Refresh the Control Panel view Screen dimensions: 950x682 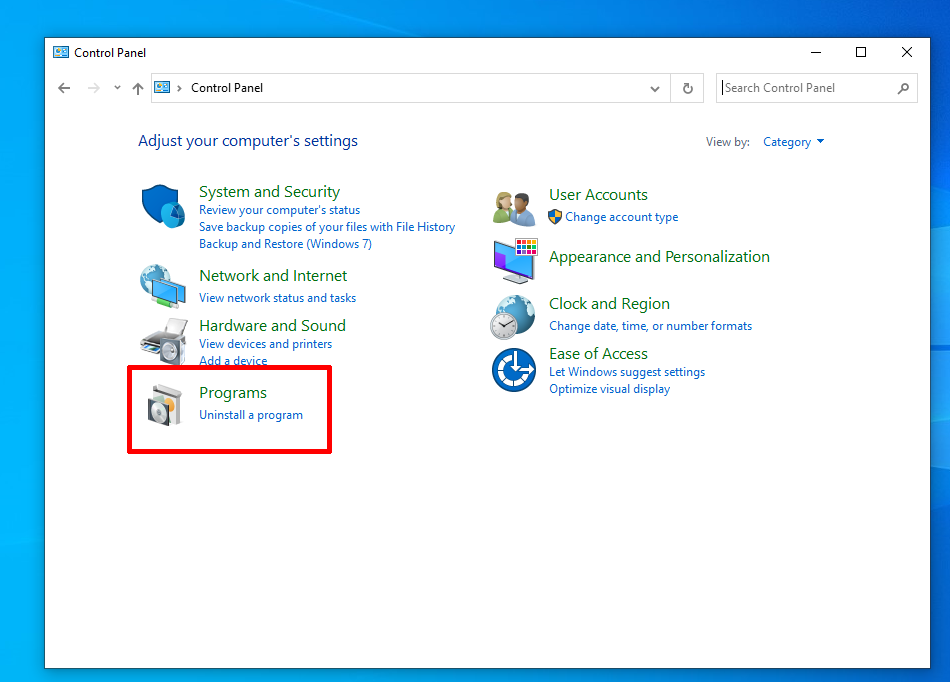pos(688,88)
